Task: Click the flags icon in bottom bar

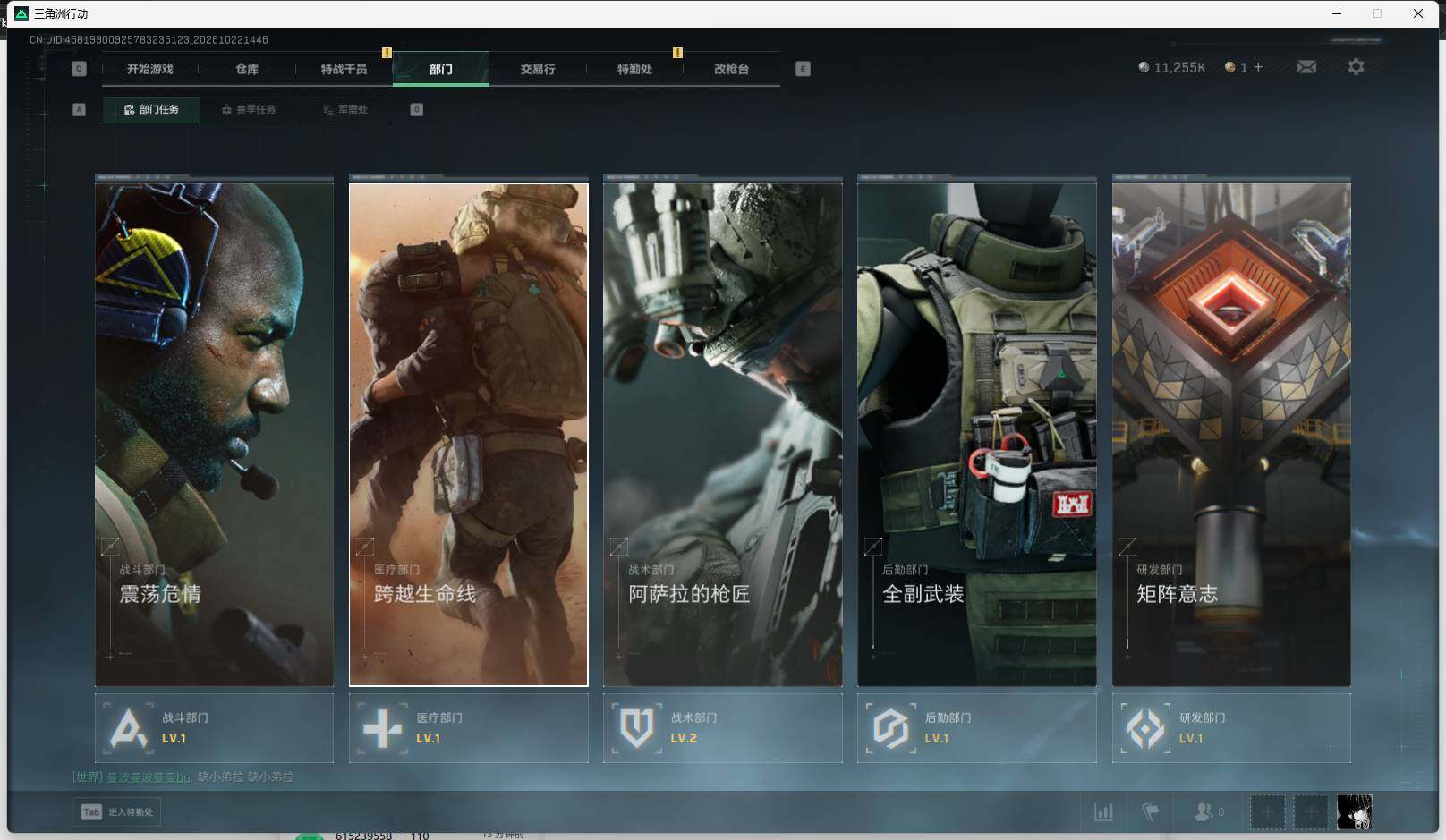Action: click(x=1151, y=812)
